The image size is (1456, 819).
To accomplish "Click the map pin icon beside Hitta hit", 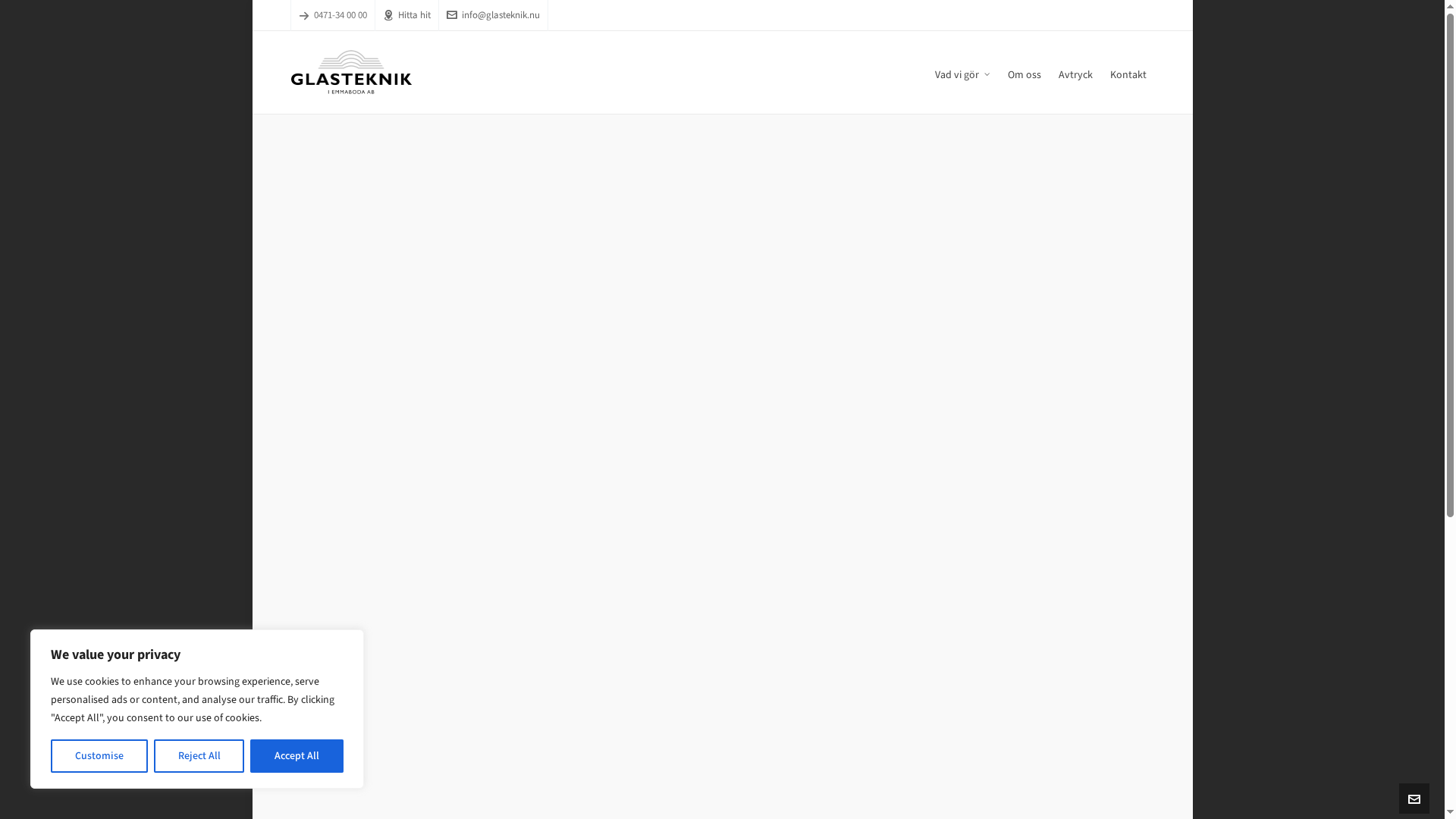I will click(x=388, y=14).
